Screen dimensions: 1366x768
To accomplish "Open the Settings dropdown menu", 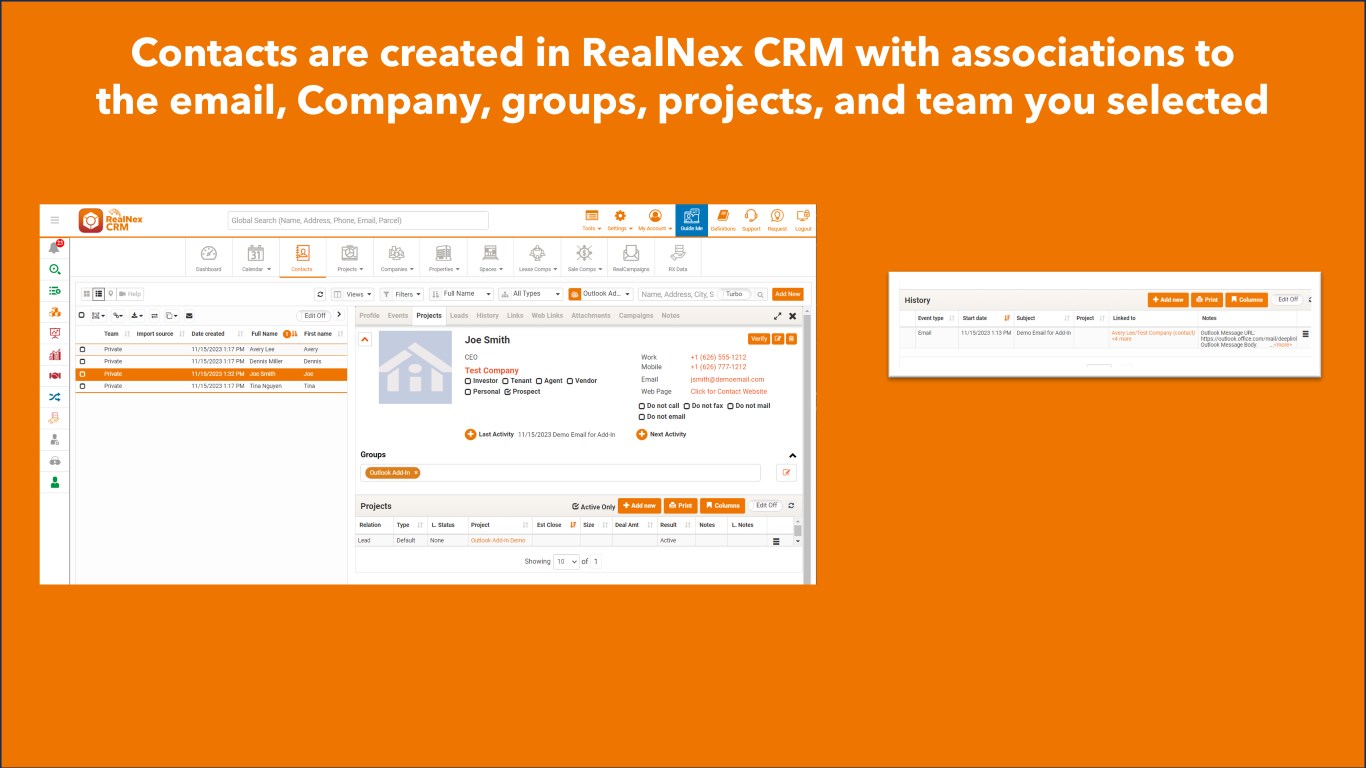I will [x=619, y=220].
